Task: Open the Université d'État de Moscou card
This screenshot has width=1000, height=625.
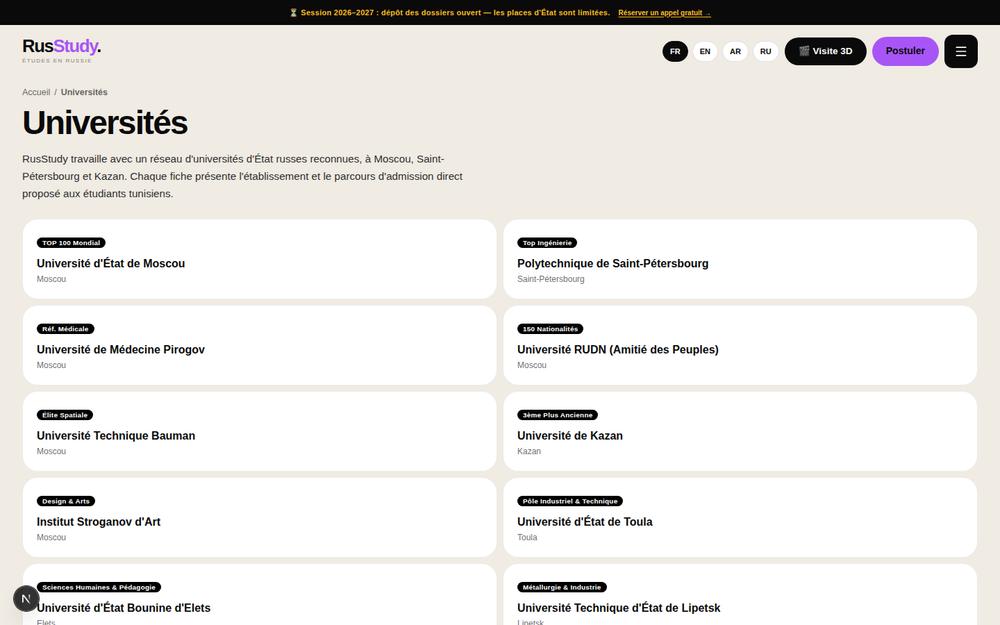Action: click(x=260, y=259)
